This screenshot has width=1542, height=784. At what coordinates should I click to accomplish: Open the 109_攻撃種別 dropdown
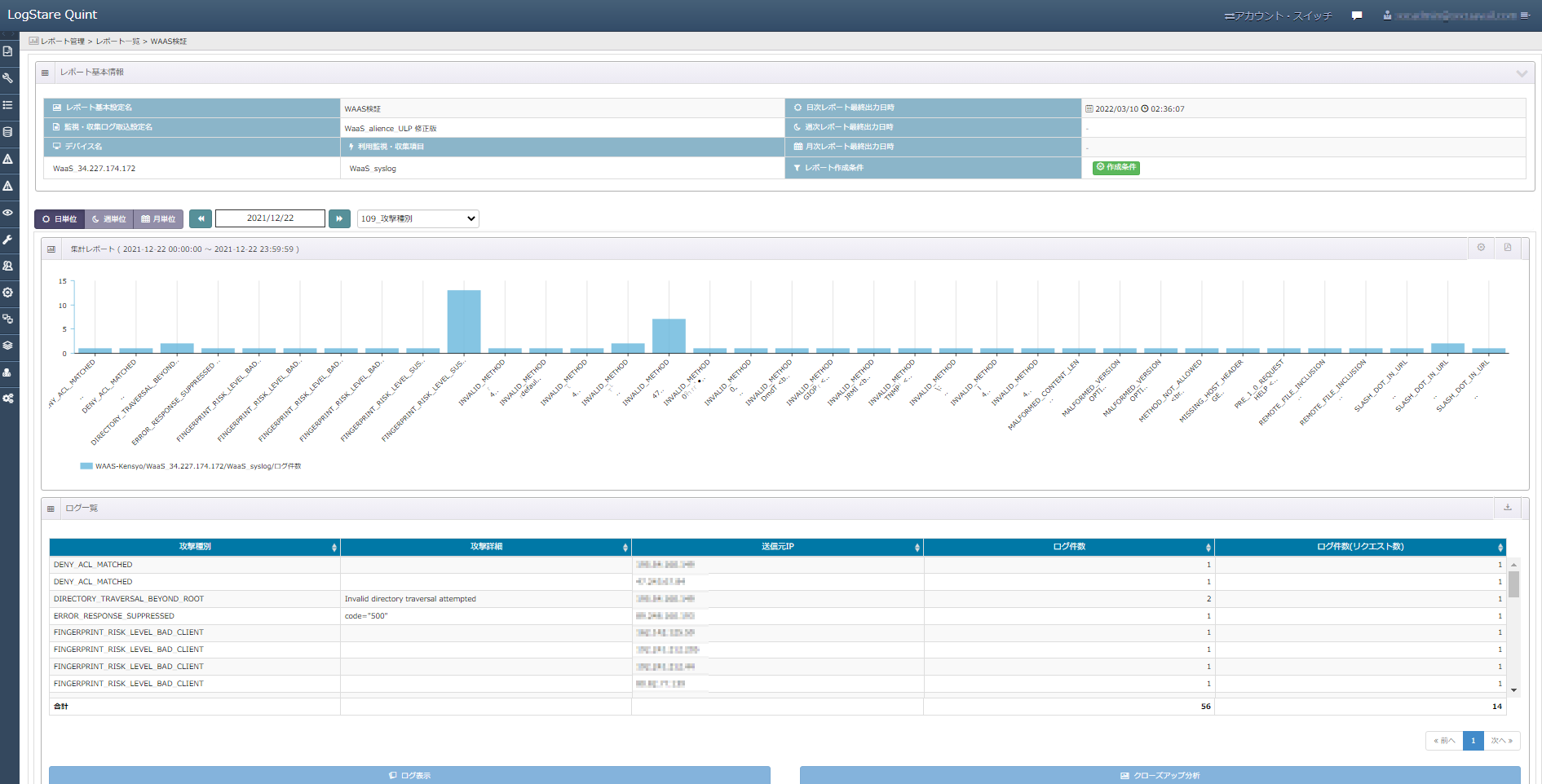418,218
